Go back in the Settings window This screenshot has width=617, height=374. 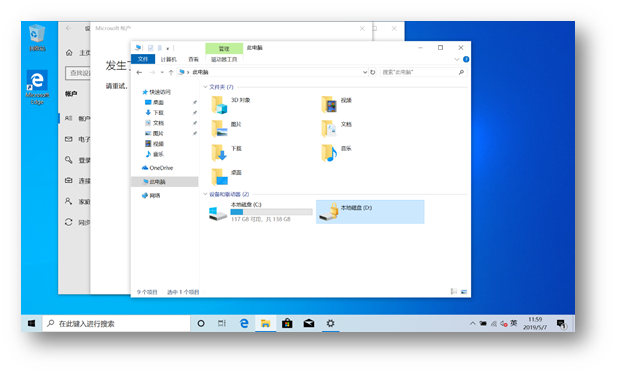click(68, 28)
